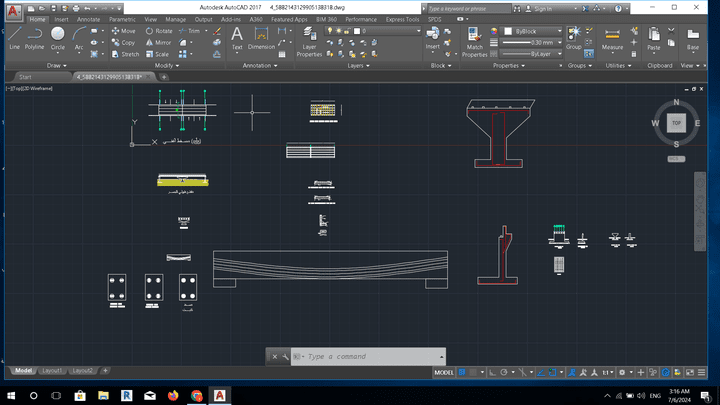
Task: Switch to the Annotate ribbon tab
Action: click(88, 19)
